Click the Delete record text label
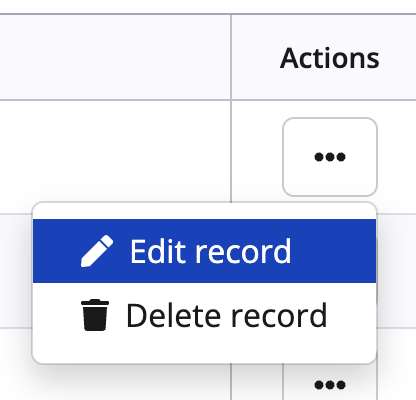 click(227, 315)
